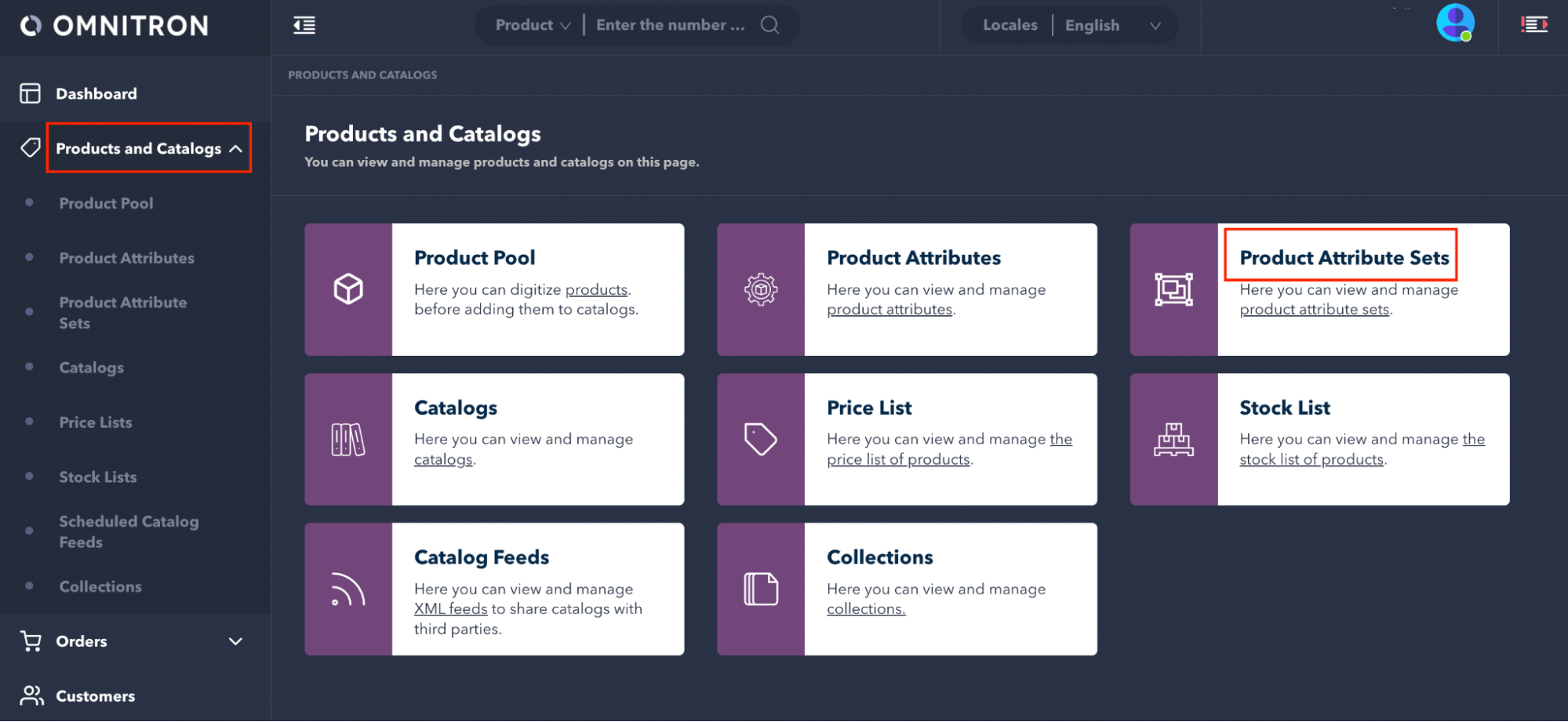Image resolution: width=1568 pixels, height=722 pixels.
Task: Click the Stock List pallet icon
Action: tap(1173, 439)
